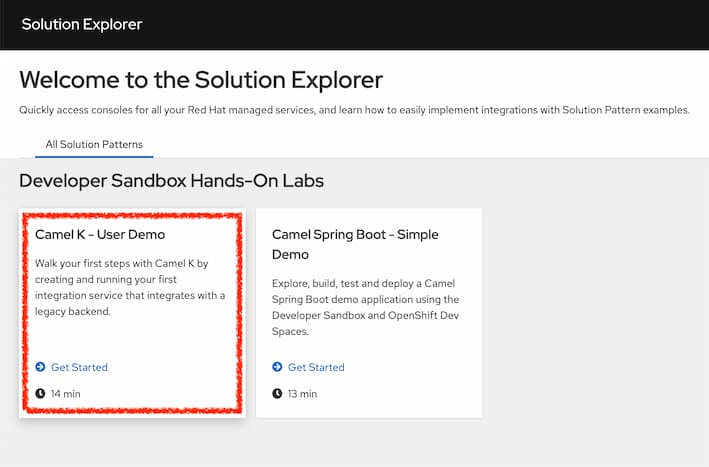Click the Developer Sandbox Hands-On Labs heading
Image resolution: width=709 pixels, height=467 pixels.
coord(171,181)
